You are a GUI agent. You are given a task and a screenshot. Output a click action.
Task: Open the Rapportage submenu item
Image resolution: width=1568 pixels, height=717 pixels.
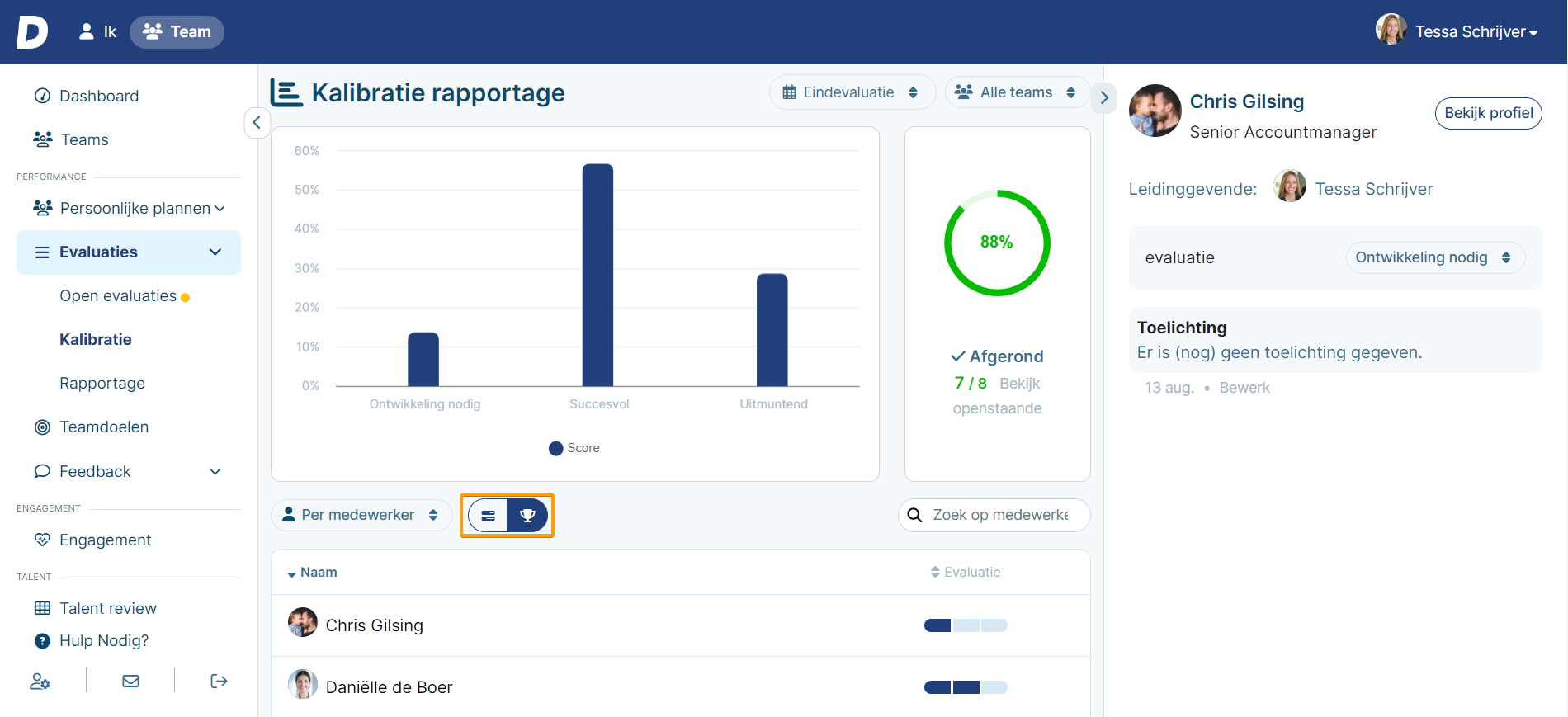coord(102,383)
